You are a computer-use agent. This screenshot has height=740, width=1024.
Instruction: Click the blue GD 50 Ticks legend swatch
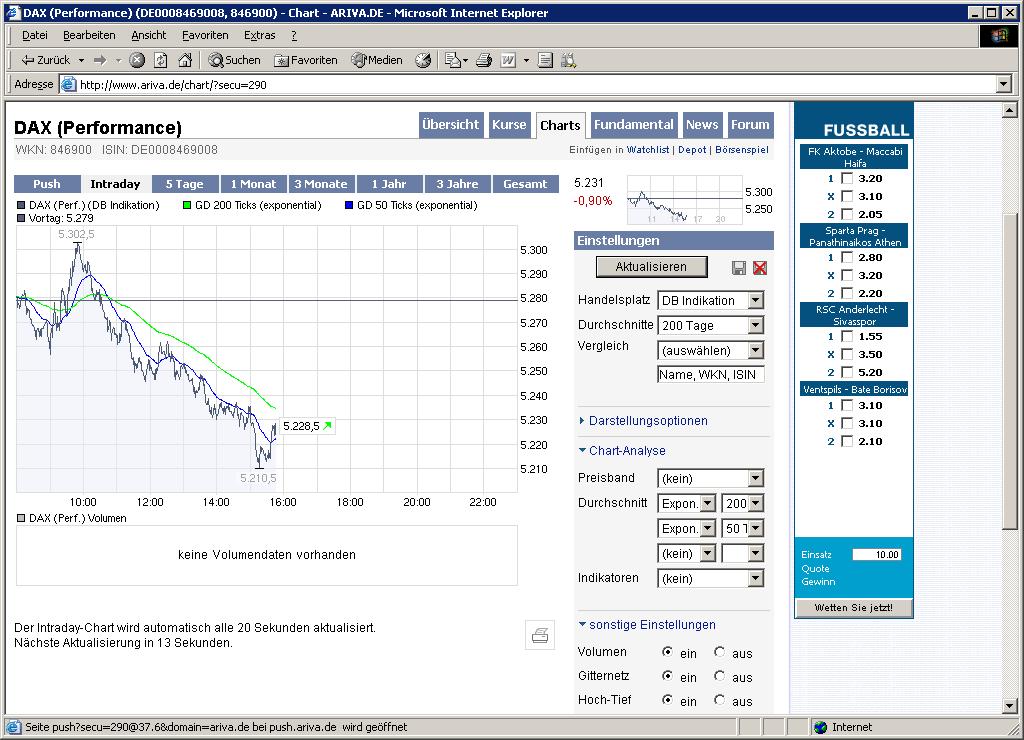(x=349, y=205)
